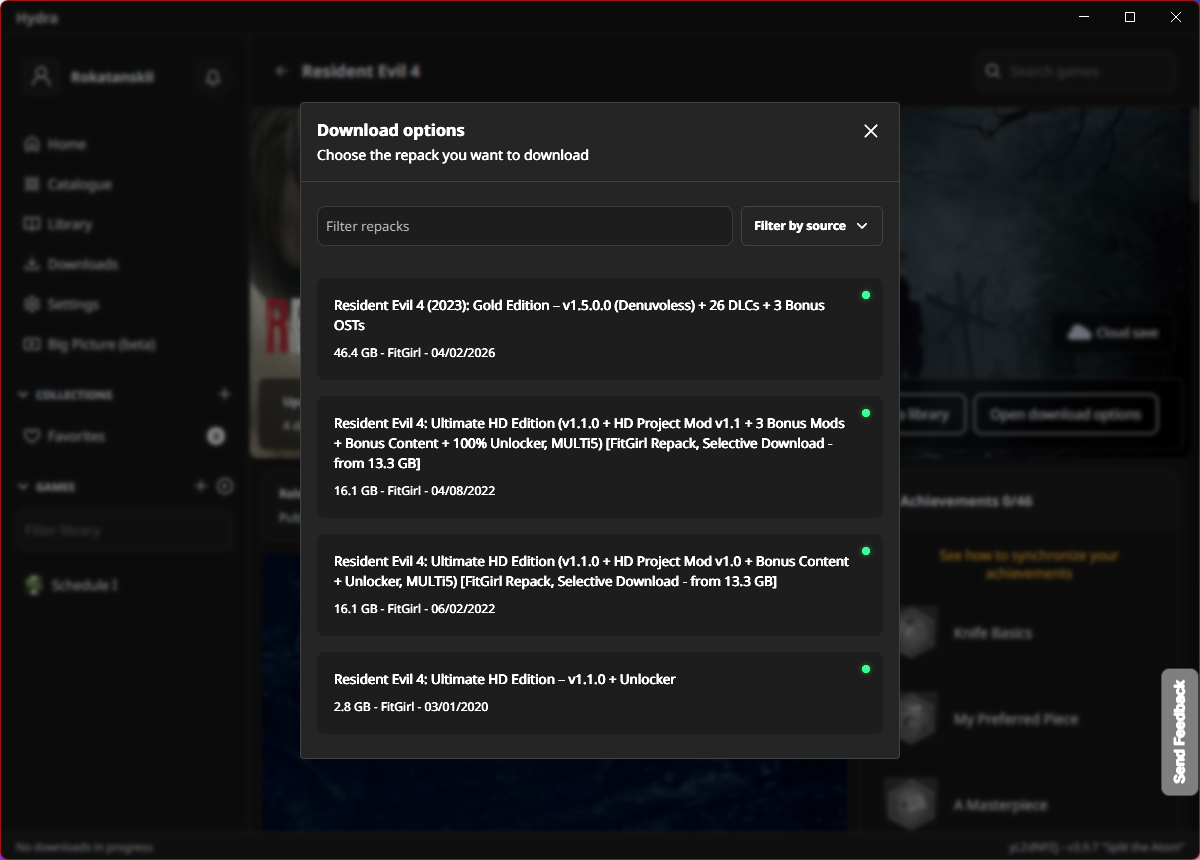1200x860 pixels.
Task: Click the Favorites count badge
Action: tap(215, 436)
